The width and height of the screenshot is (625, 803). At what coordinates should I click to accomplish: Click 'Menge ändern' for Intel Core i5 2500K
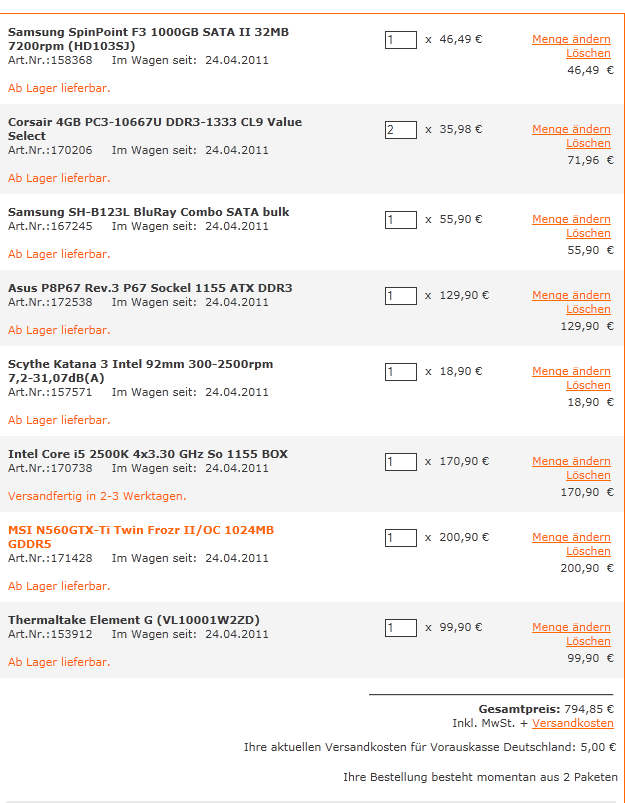(571, 461)
